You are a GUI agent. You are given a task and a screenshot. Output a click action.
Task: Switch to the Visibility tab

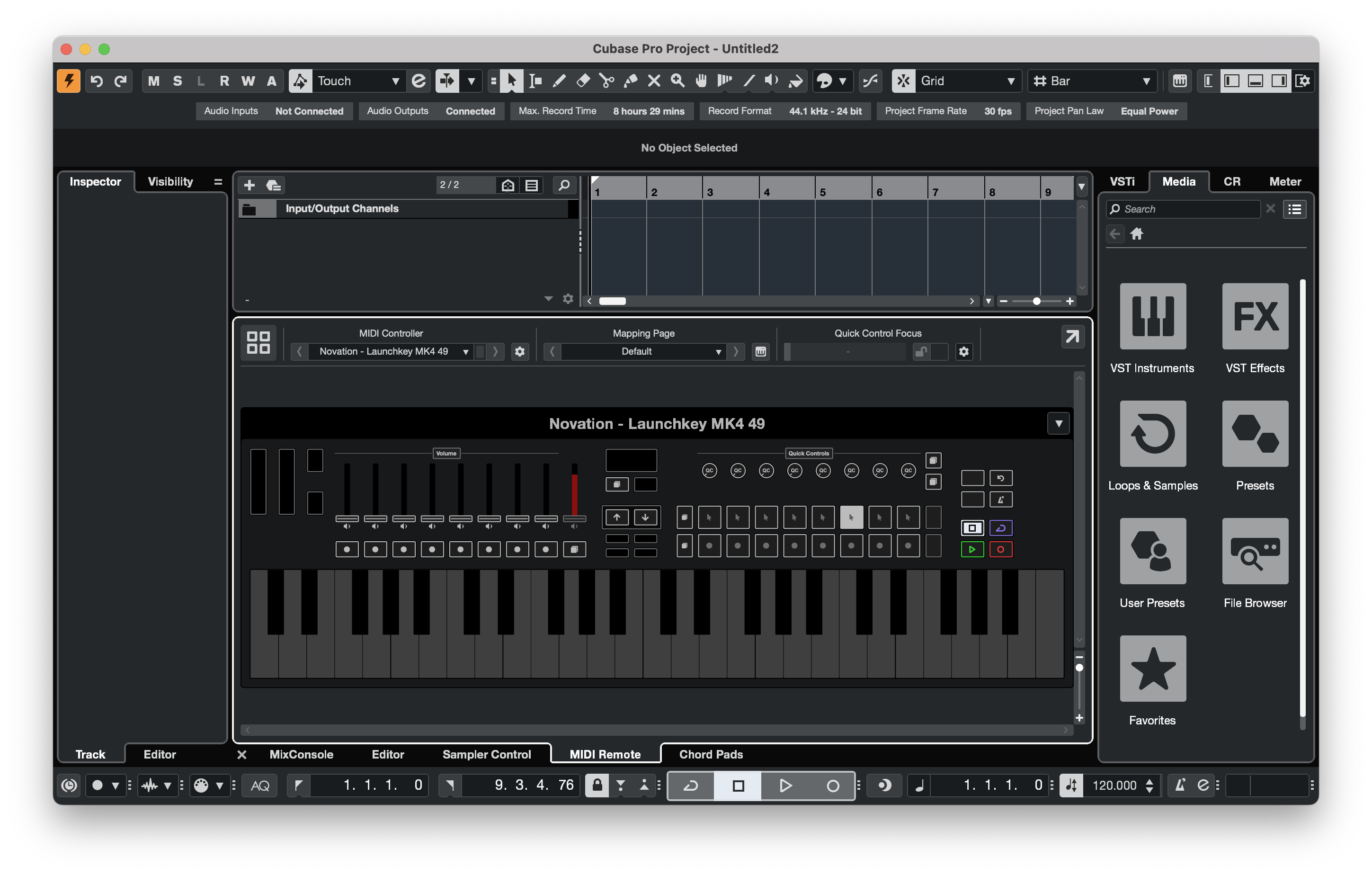[x=170, y=181]
